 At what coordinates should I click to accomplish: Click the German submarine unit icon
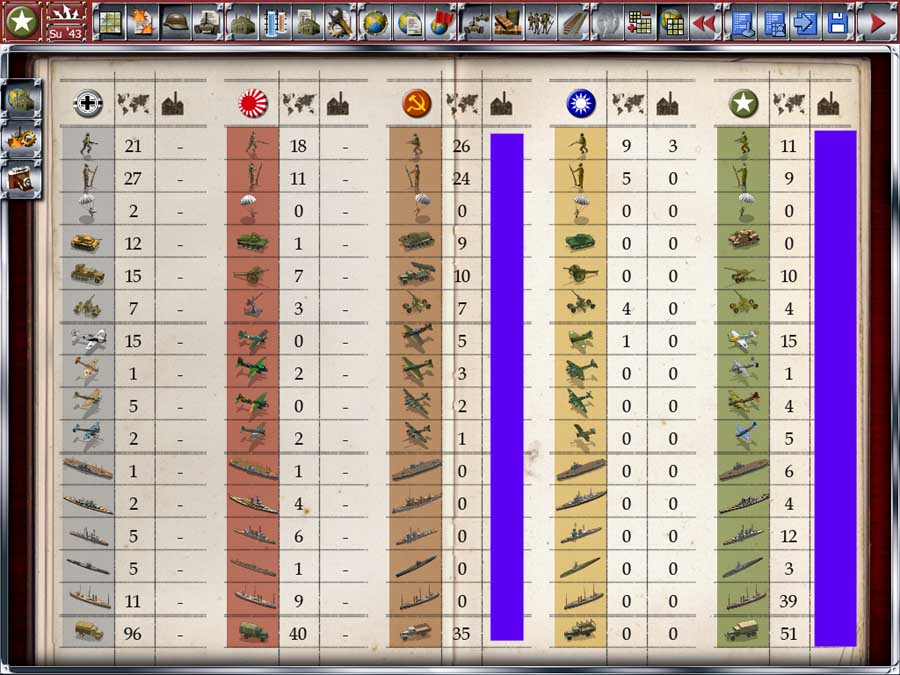click(x=88, y=567)
